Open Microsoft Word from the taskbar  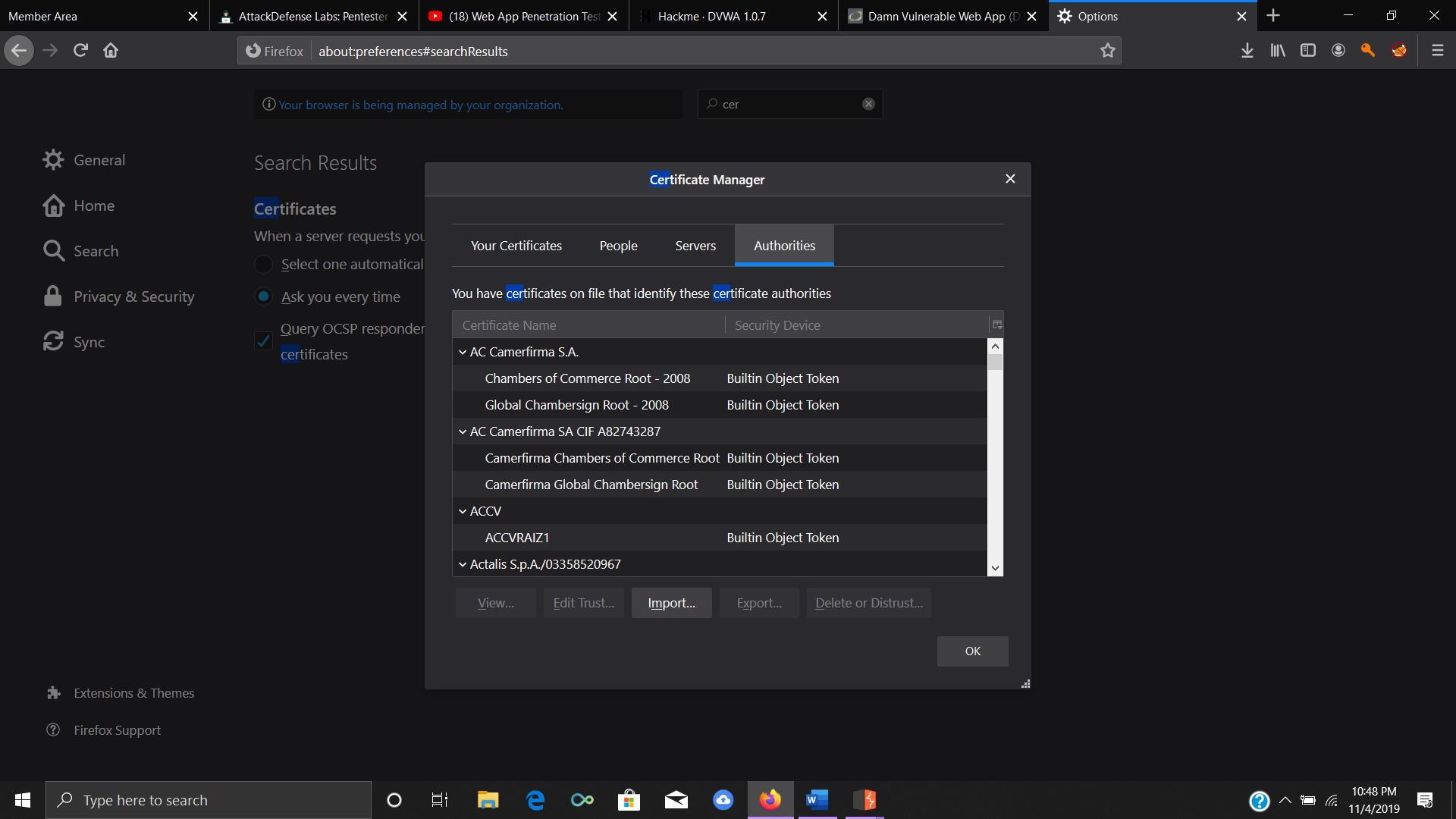pos(817,800)
